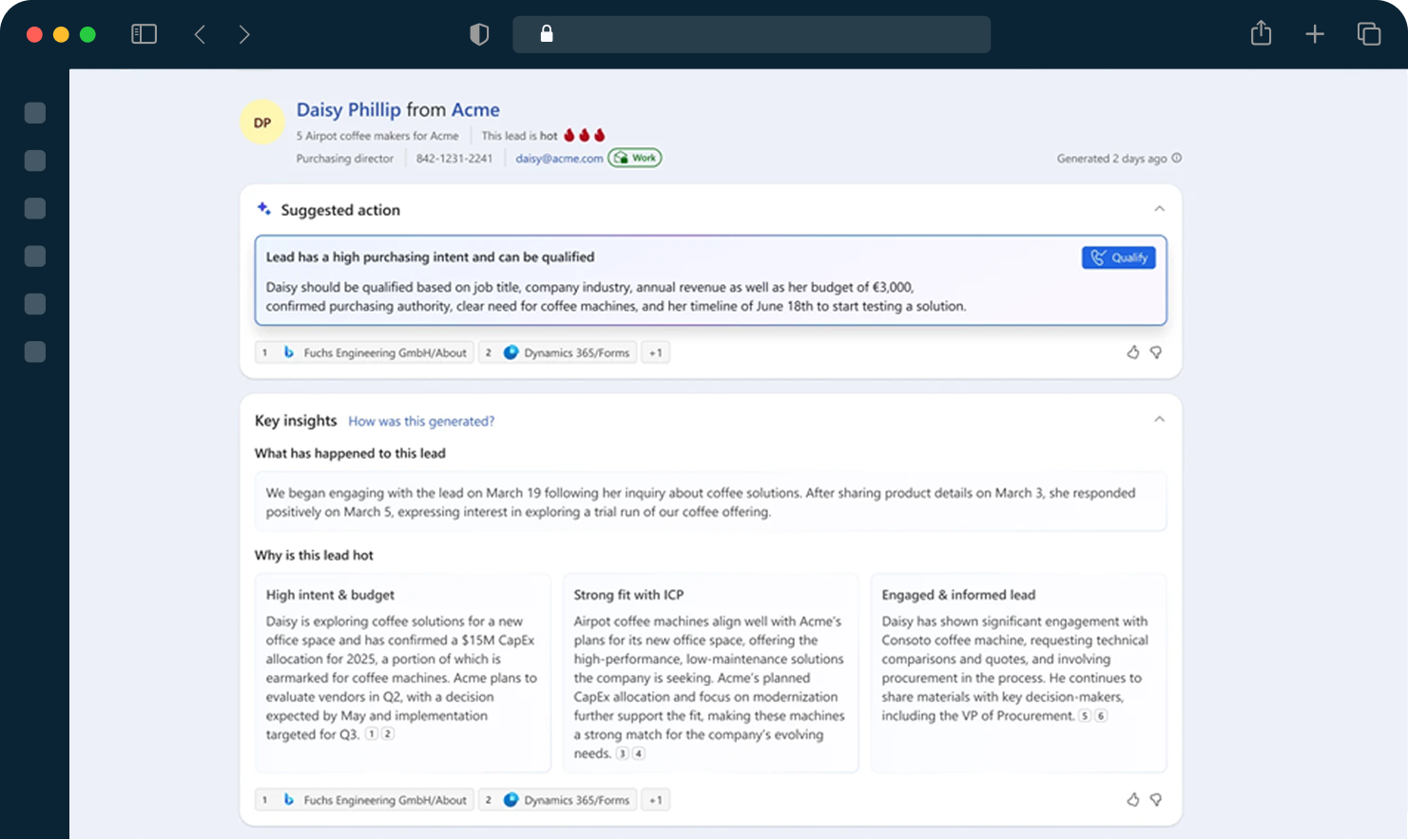
Task: Collapse the Suggested action section
Action: [x=1159, y=209]
